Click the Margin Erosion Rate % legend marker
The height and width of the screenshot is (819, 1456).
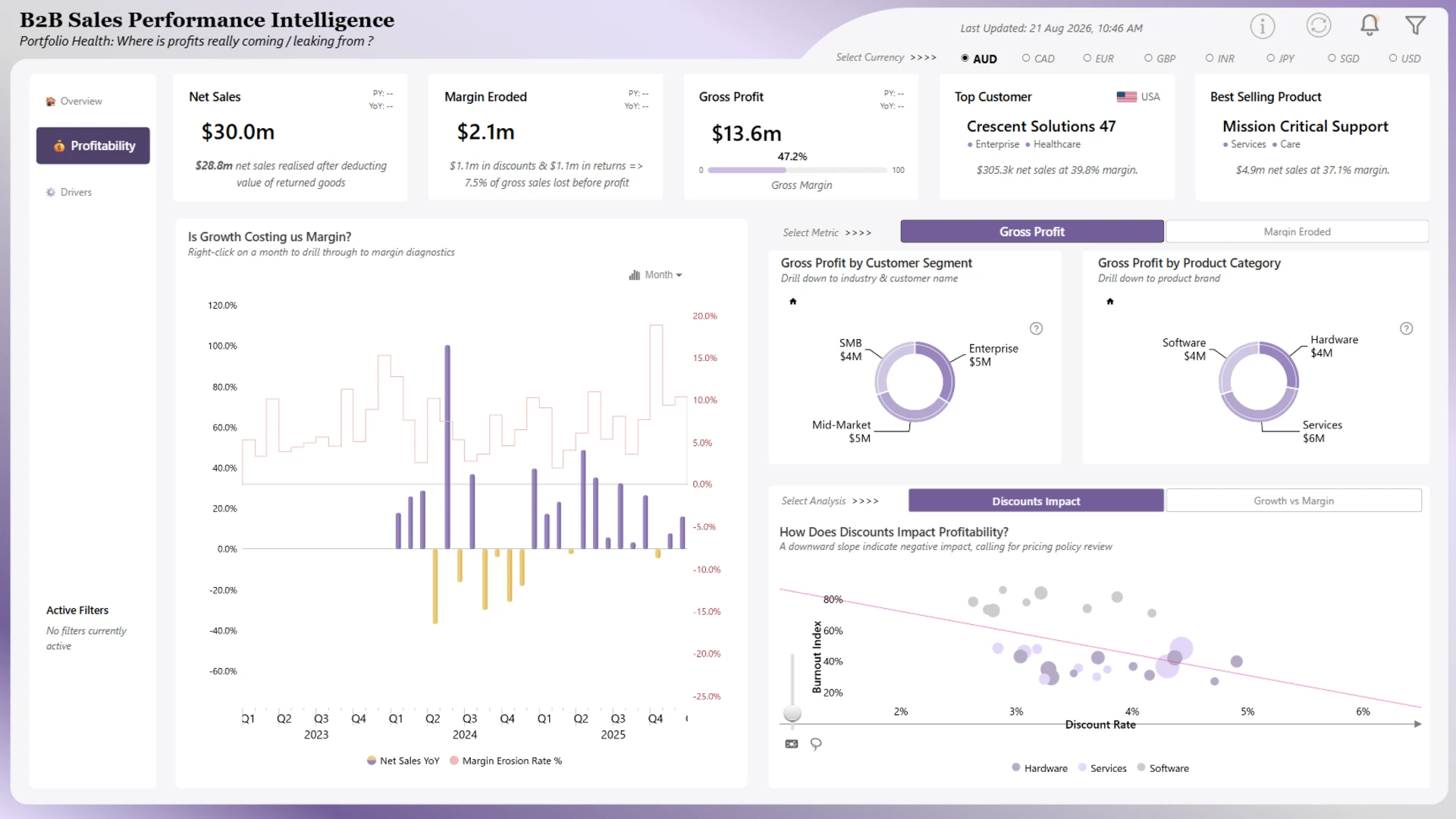click(x=454, y=761)
